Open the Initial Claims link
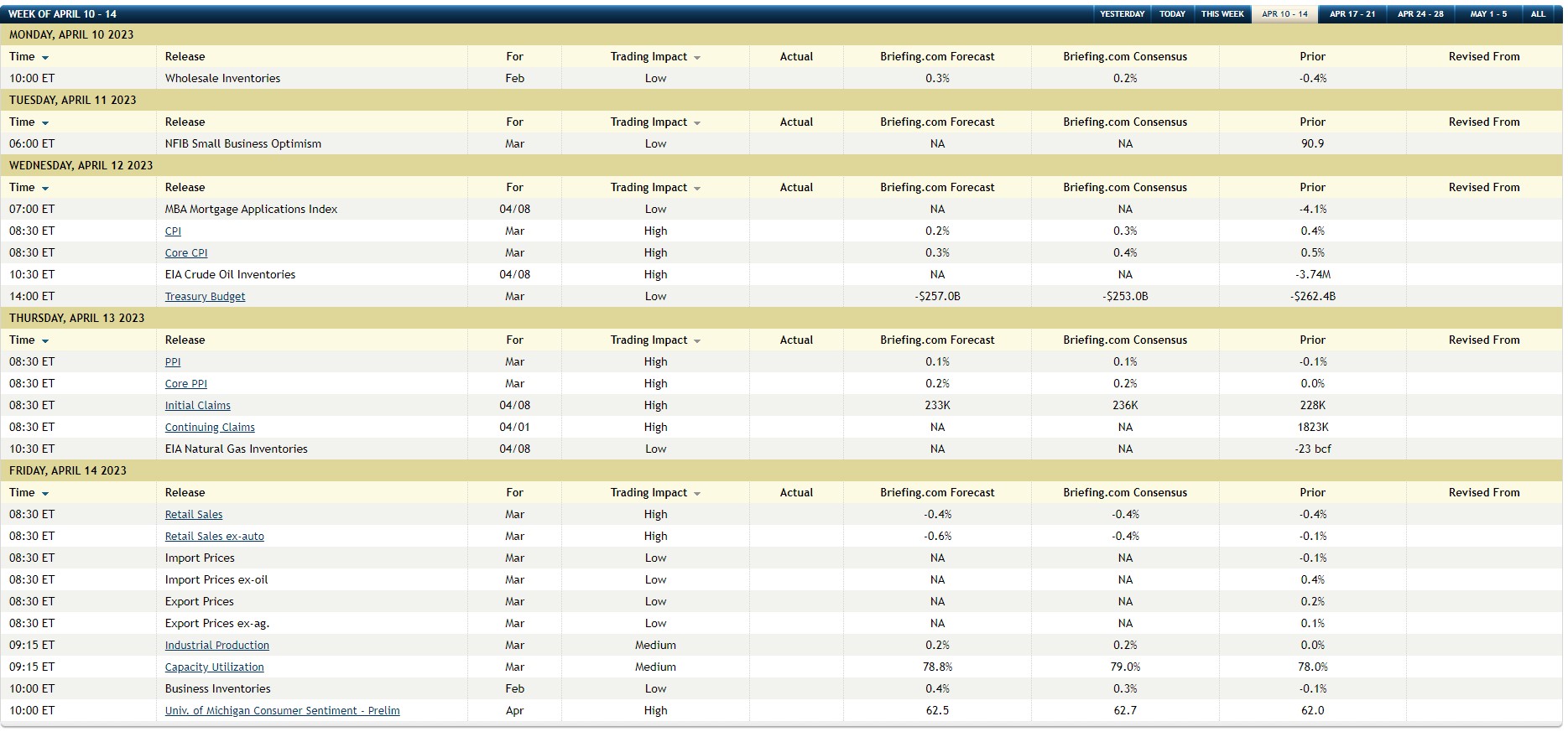This screenshot has height=737, width=1568. pos(198,405)
